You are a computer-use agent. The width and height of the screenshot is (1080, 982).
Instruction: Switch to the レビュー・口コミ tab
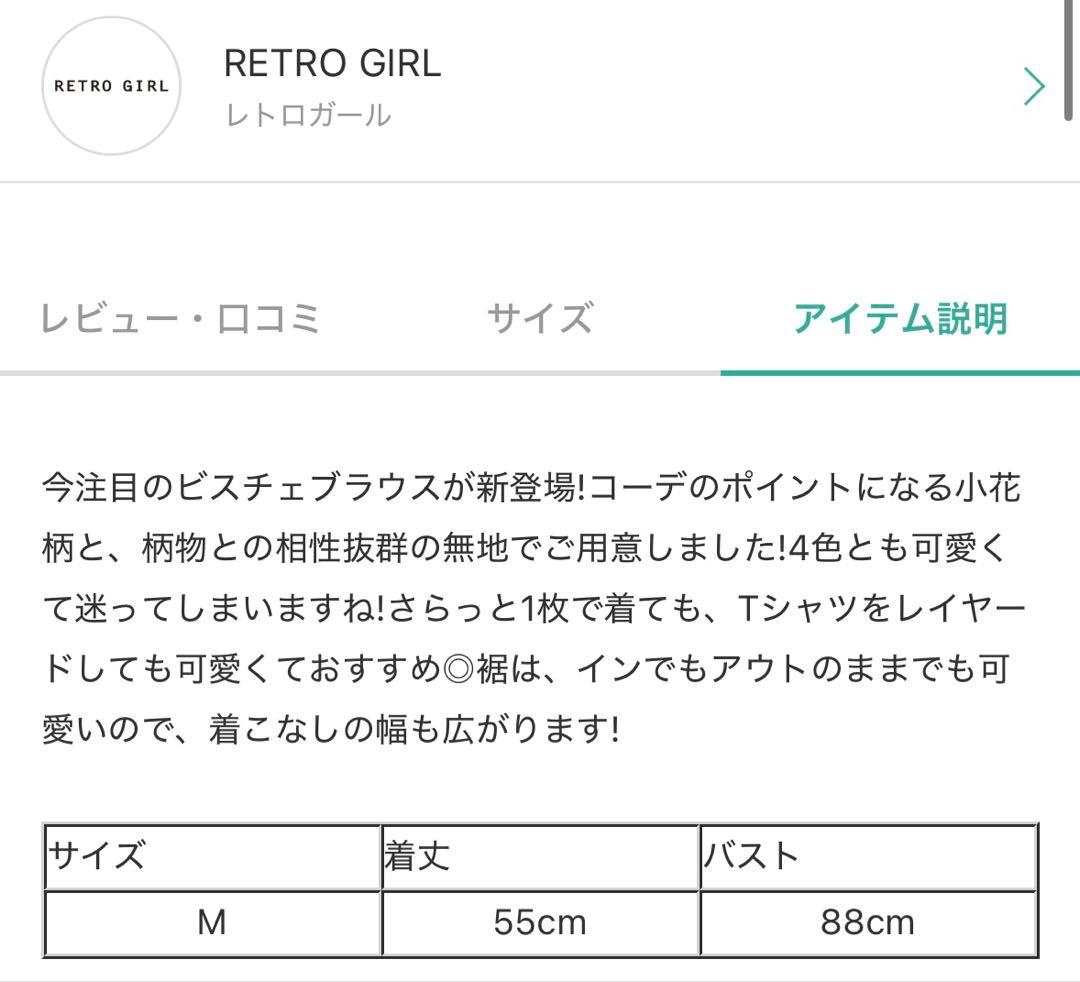point(180,319)
